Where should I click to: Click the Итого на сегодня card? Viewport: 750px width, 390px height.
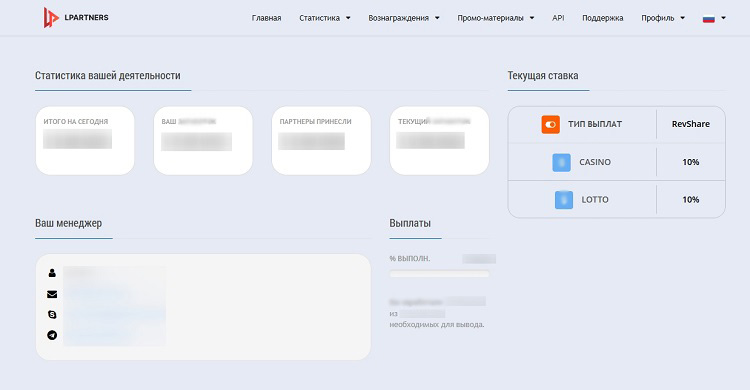click(85, 141)
